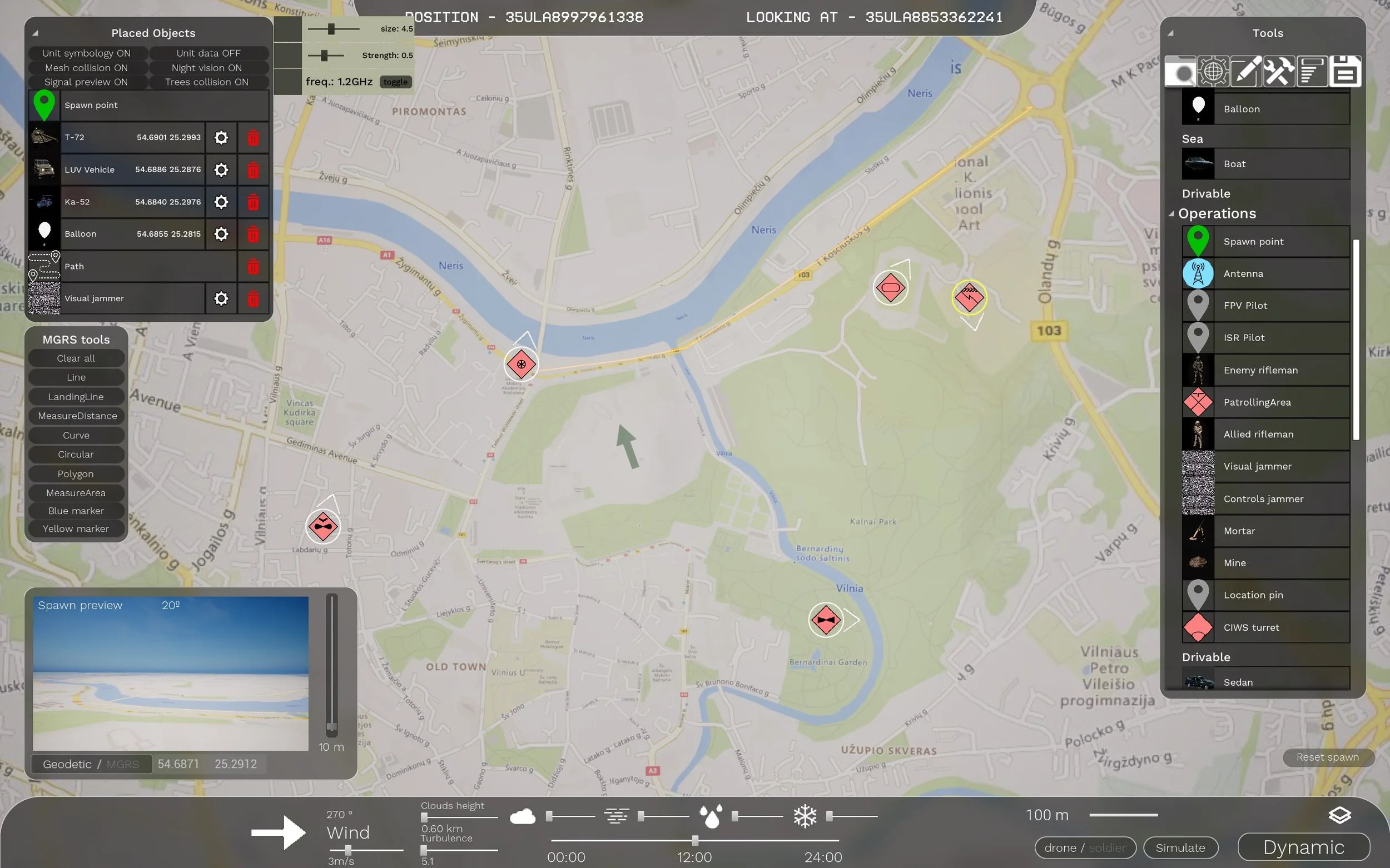Collapse the Operations section

tap(1171, 213)
